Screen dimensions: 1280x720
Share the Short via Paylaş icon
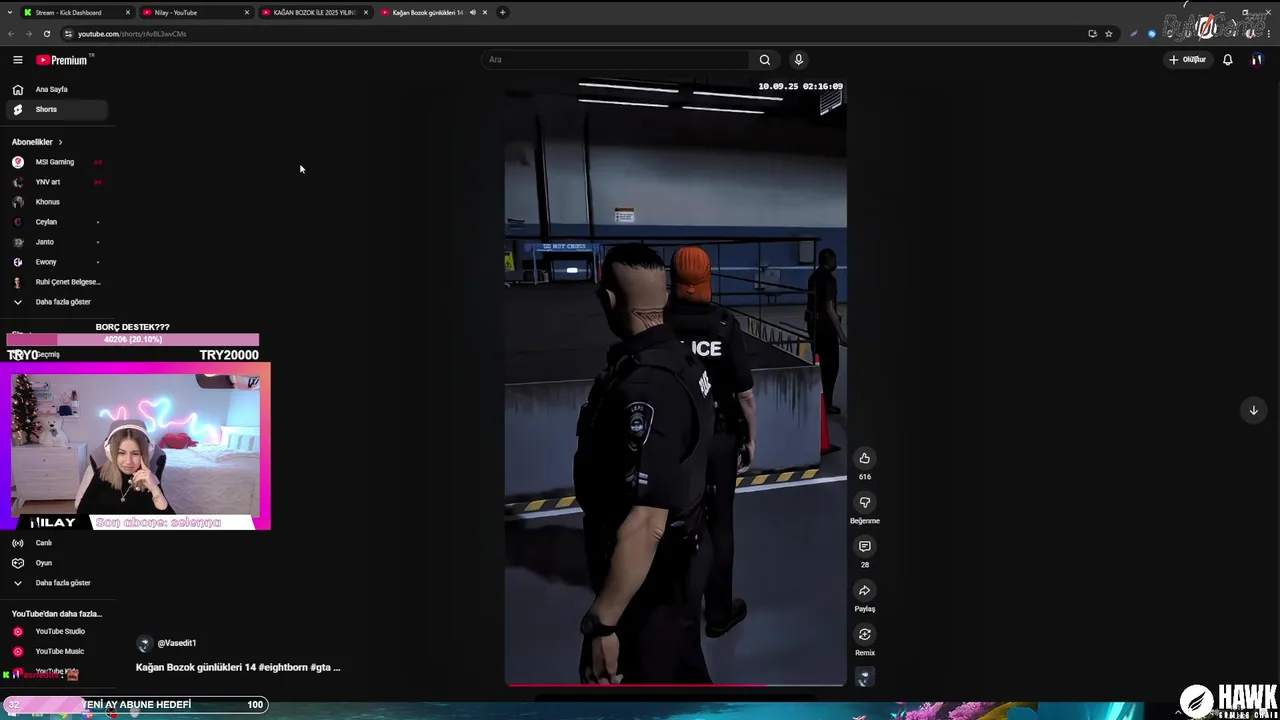tap(865, 590)
